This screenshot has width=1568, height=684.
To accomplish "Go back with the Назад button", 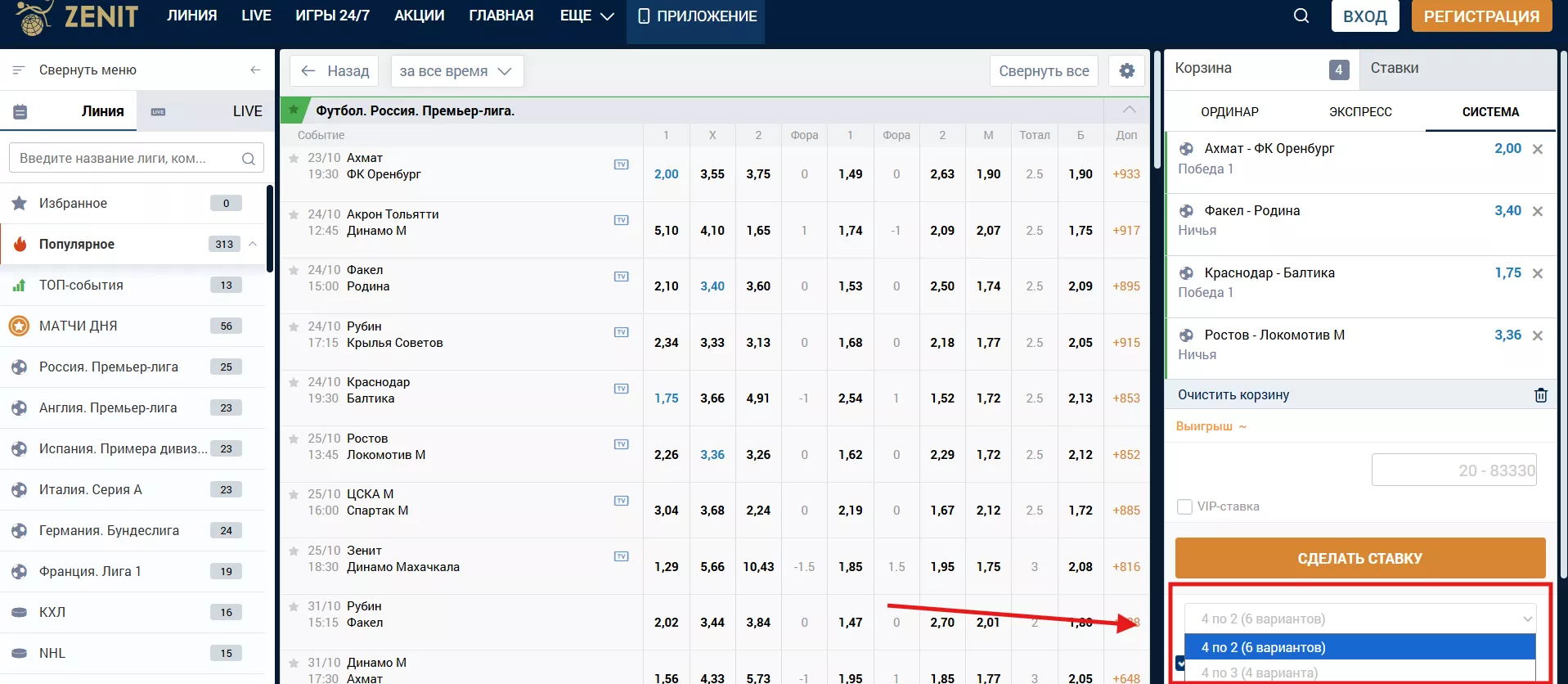I will [335, 71].
